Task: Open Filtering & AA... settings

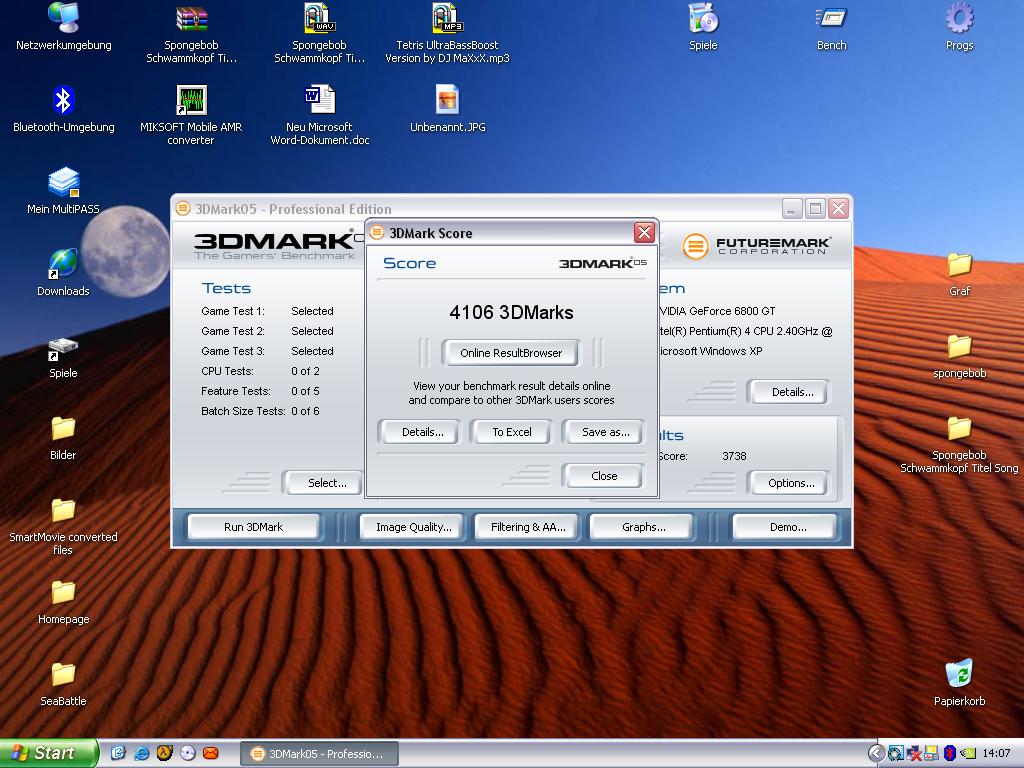Action: pyautogui.click(x=528, y=527)
